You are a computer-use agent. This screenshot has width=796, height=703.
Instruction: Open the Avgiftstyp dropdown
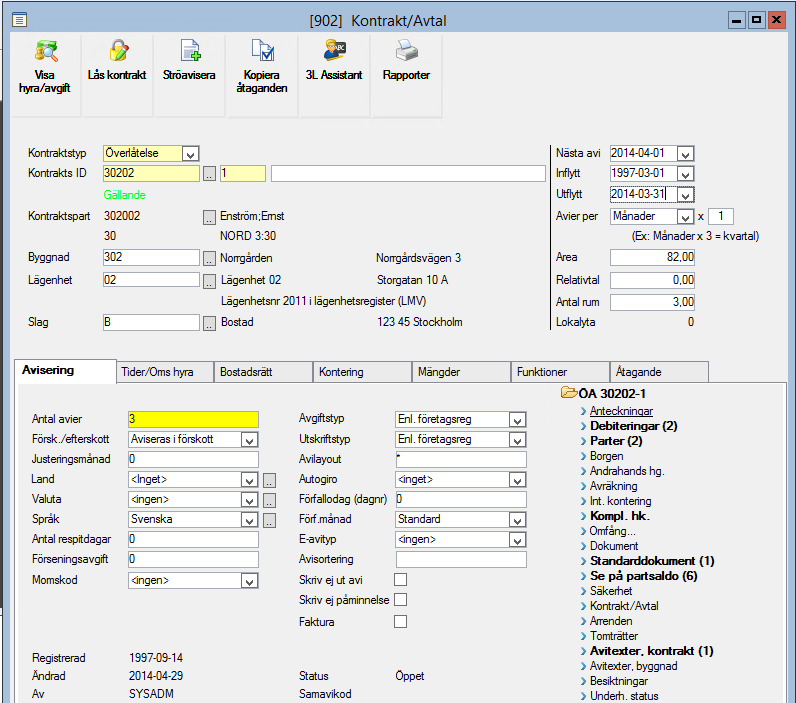(517, 420)
